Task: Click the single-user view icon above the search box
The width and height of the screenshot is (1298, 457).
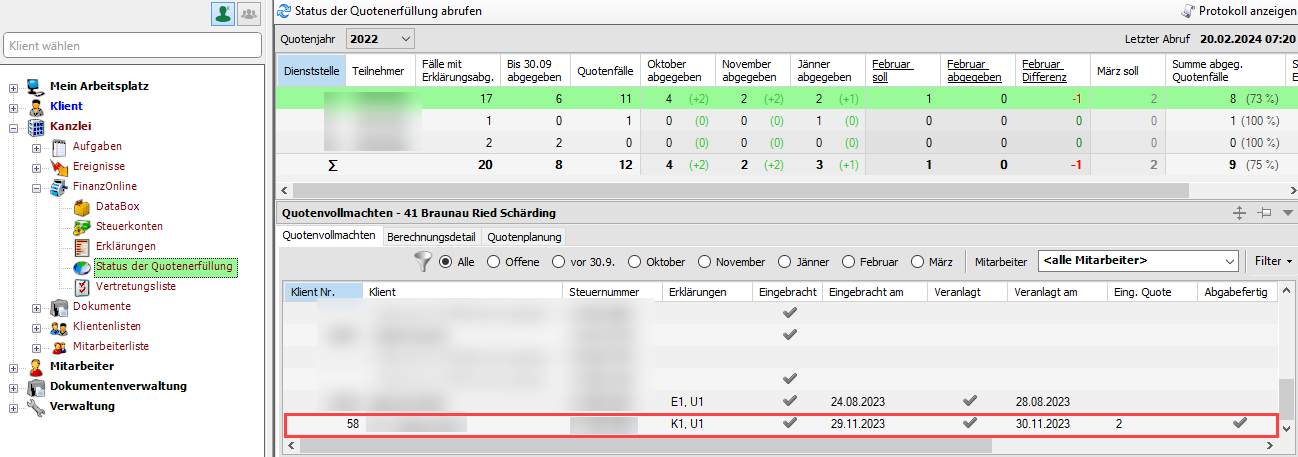Action: pos(223,13)
